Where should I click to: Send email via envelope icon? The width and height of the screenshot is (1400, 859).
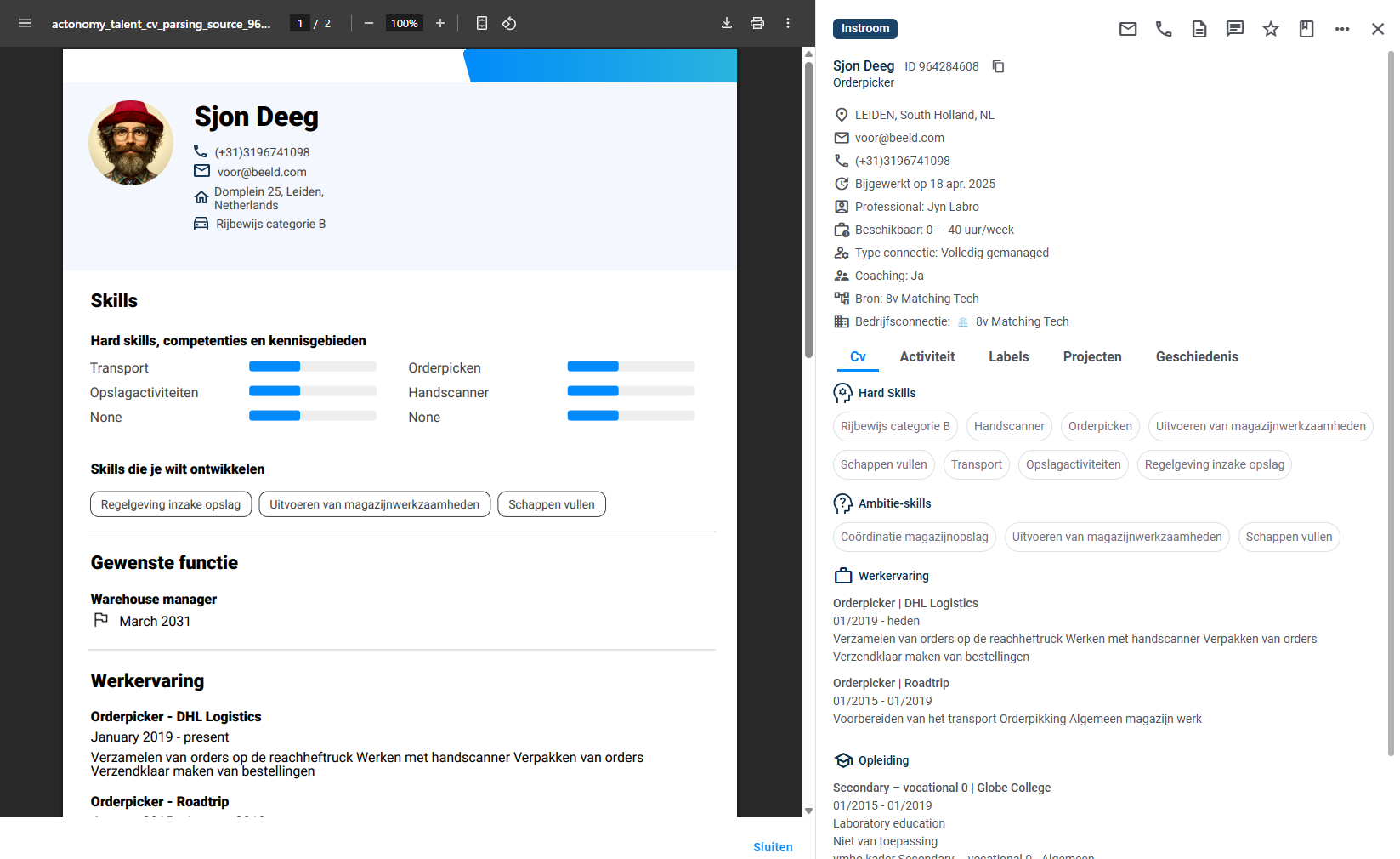[x=1128, y=29]
